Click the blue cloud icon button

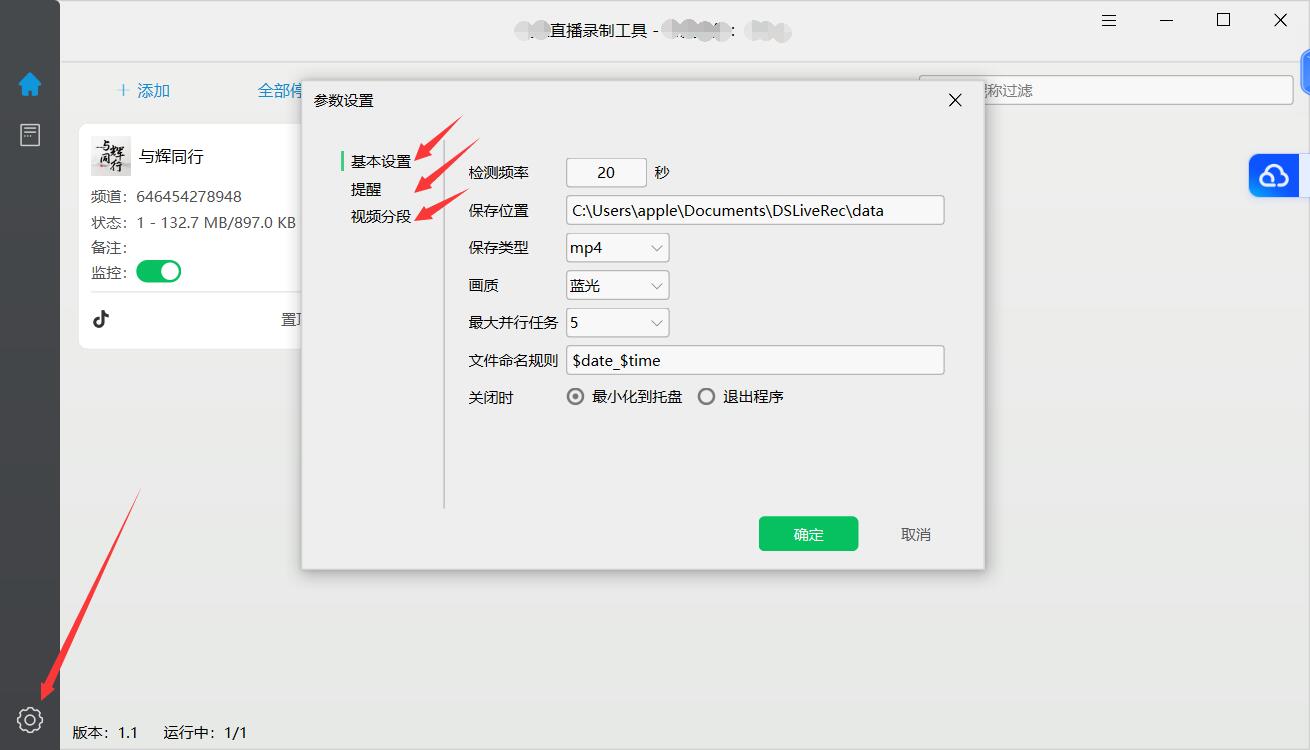(x=1273, y=176)
